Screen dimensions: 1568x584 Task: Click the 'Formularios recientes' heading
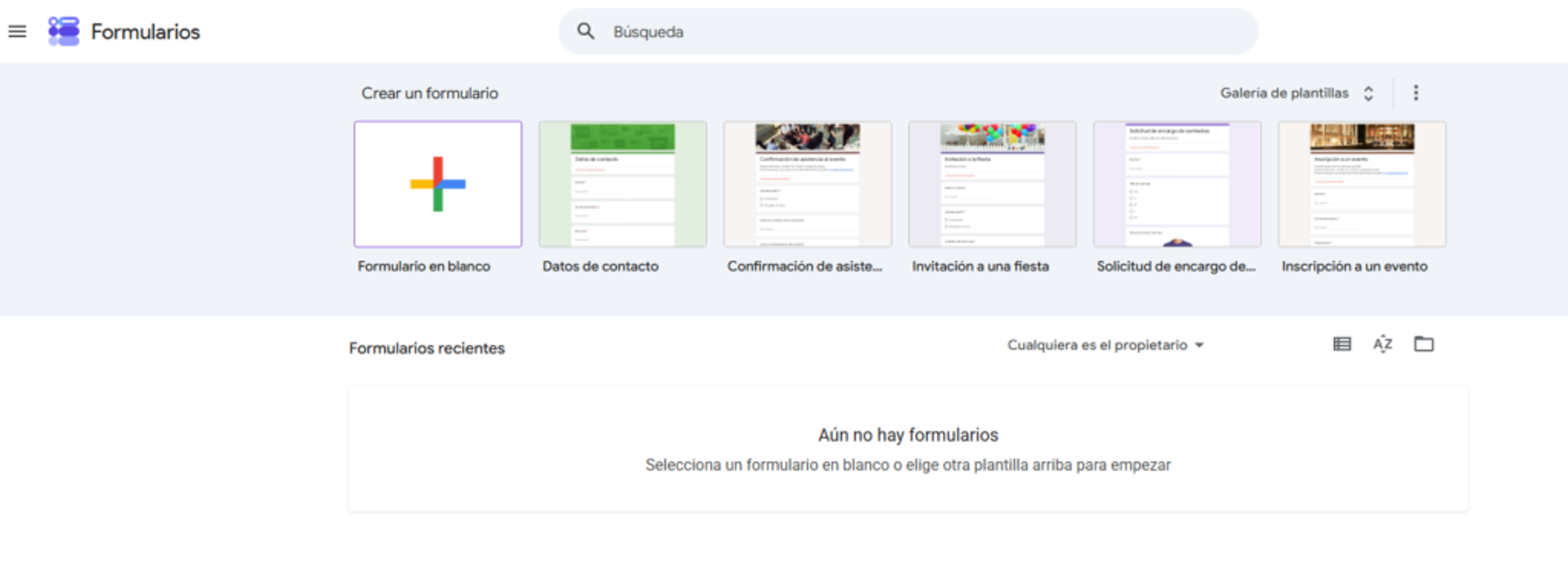click(427, 348)
